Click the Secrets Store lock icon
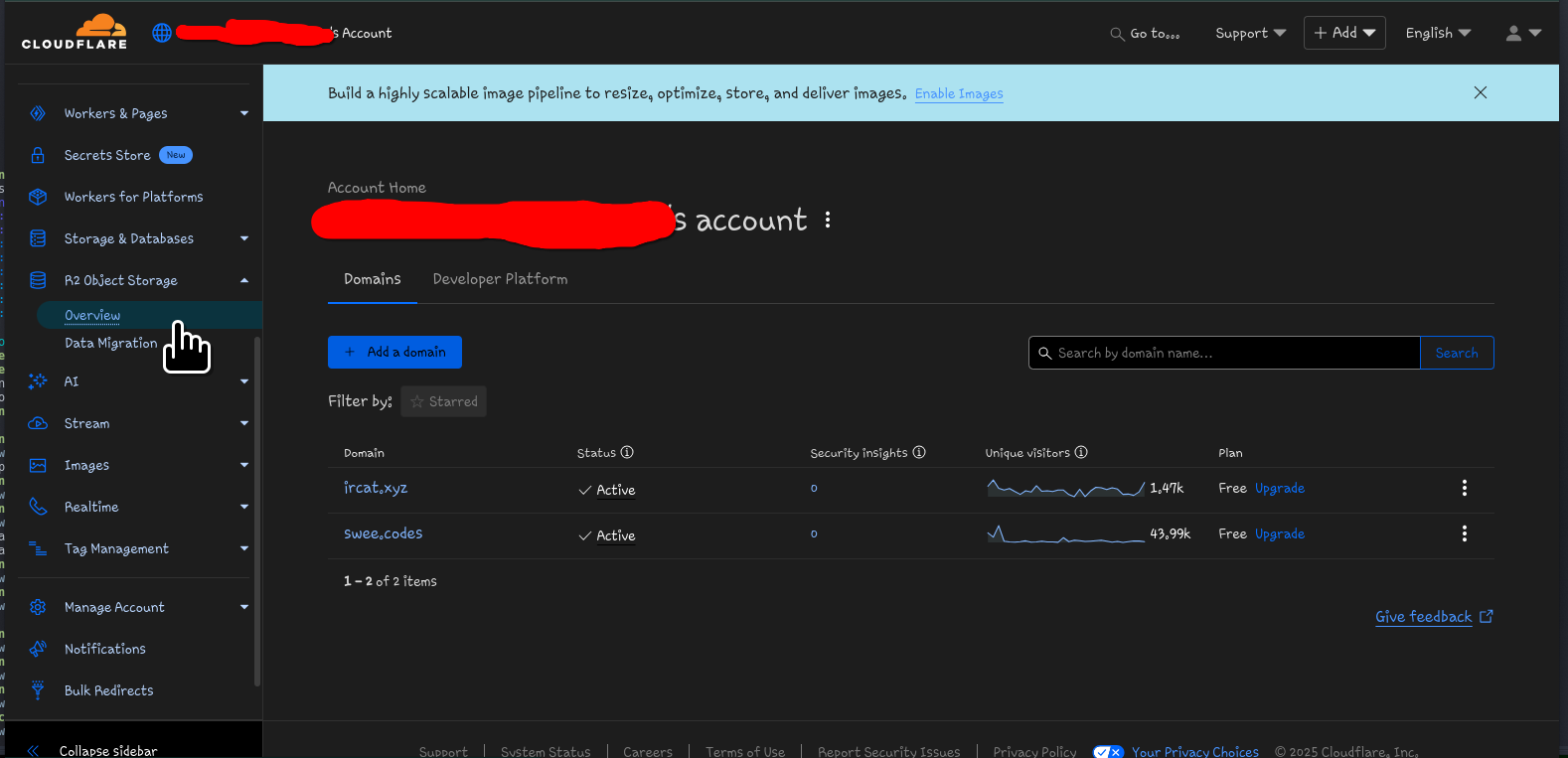 point(38,155)
